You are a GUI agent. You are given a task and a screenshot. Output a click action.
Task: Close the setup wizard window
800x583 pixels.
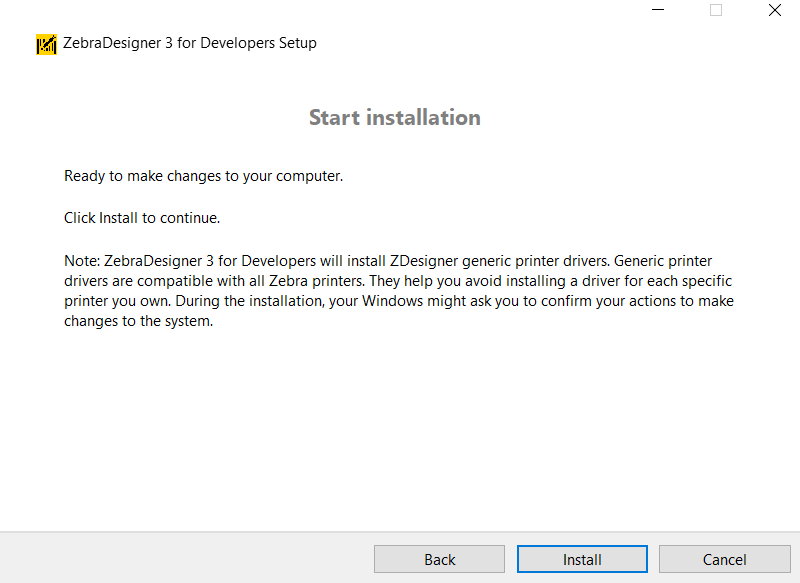click(x=775, y=10)
